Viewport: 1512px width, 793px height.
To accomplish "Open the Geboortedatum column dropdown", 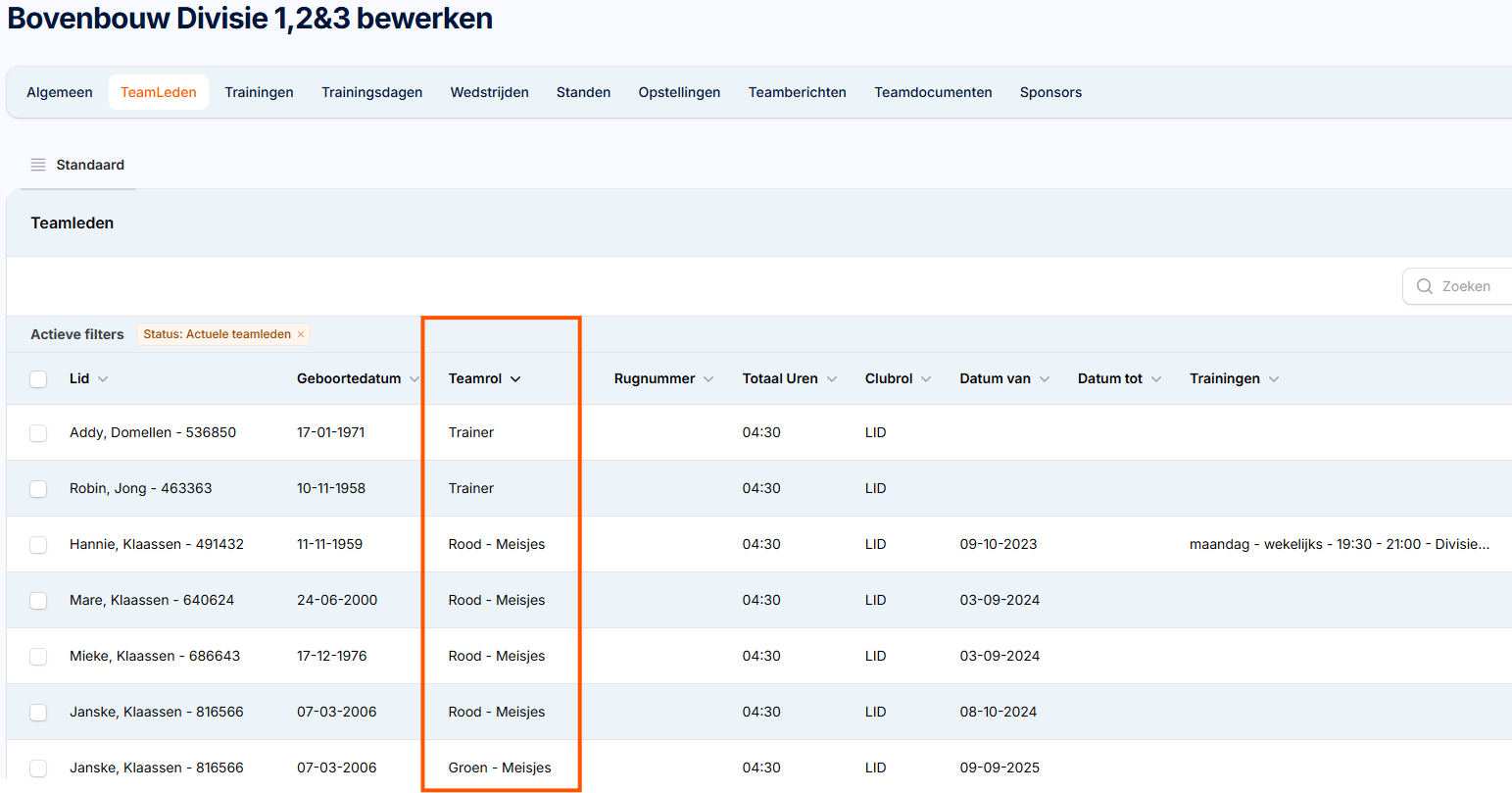I will (415, 379).
